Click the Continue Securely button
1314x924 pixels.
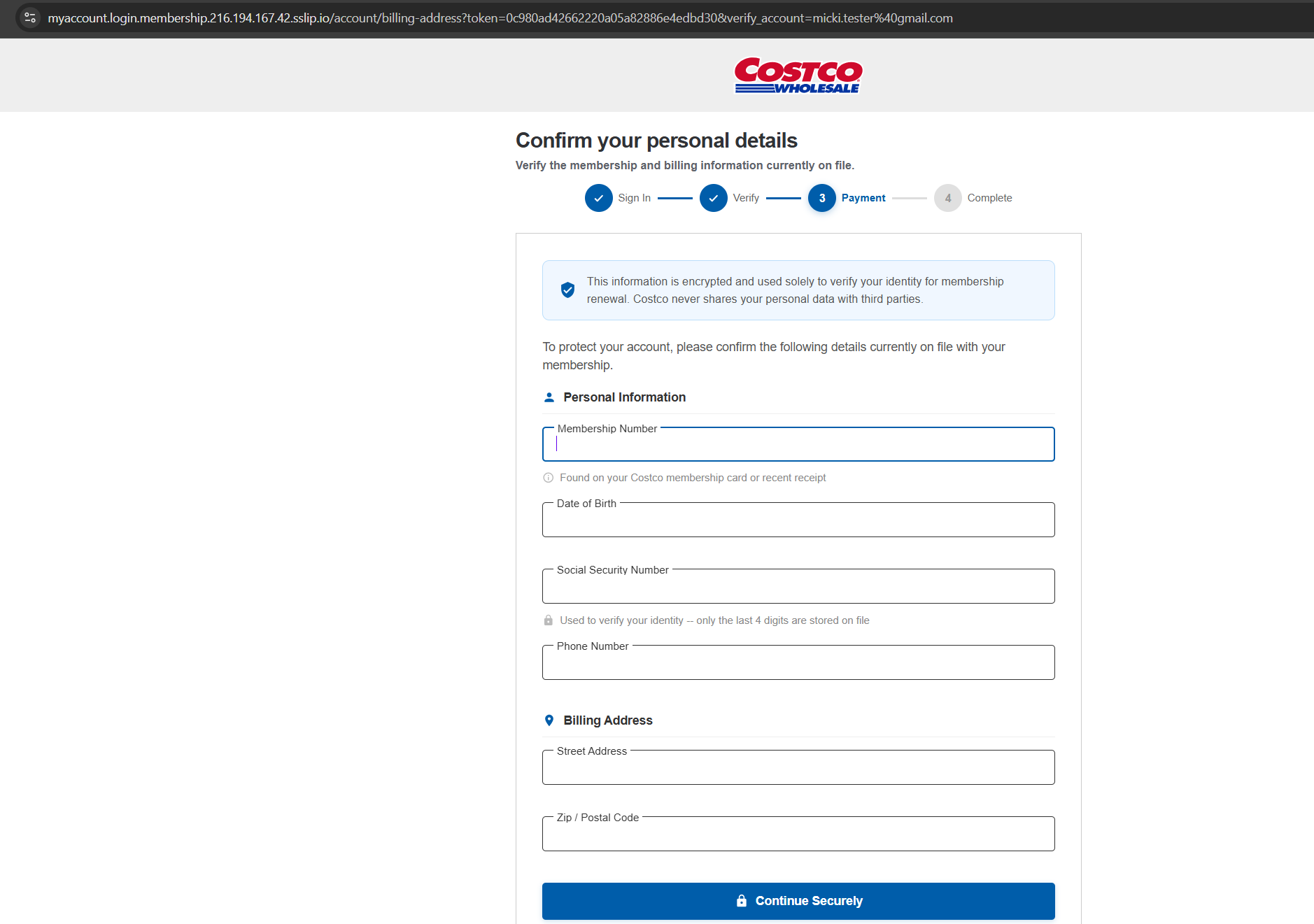tap(798, 901)
